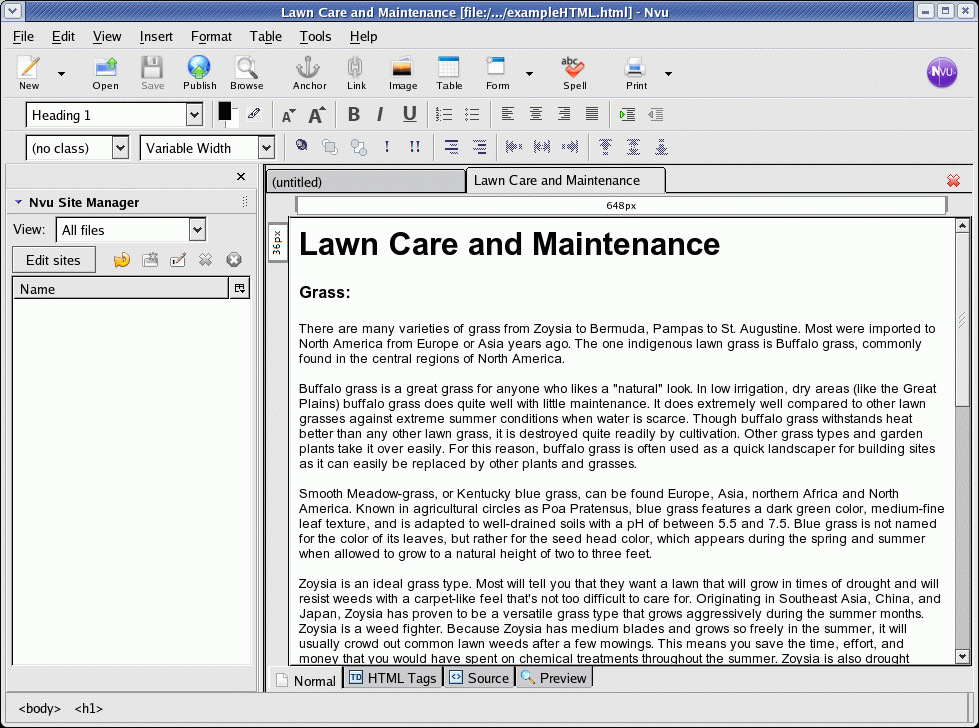Insert a Table via toolbar icon
Image resolution: width=979 pixels, height=728 pixels.
449,72
